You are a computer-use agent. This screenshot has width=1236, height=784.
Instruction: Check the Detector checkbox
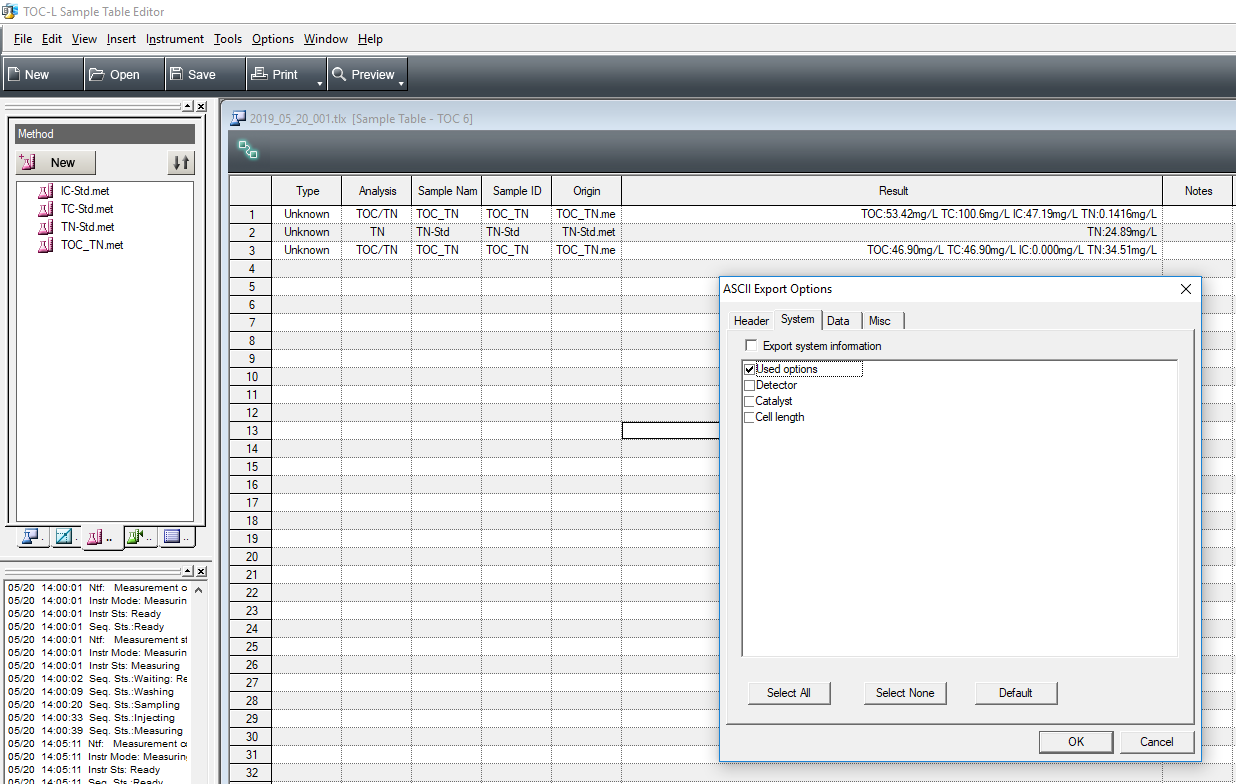click(749, 385)
